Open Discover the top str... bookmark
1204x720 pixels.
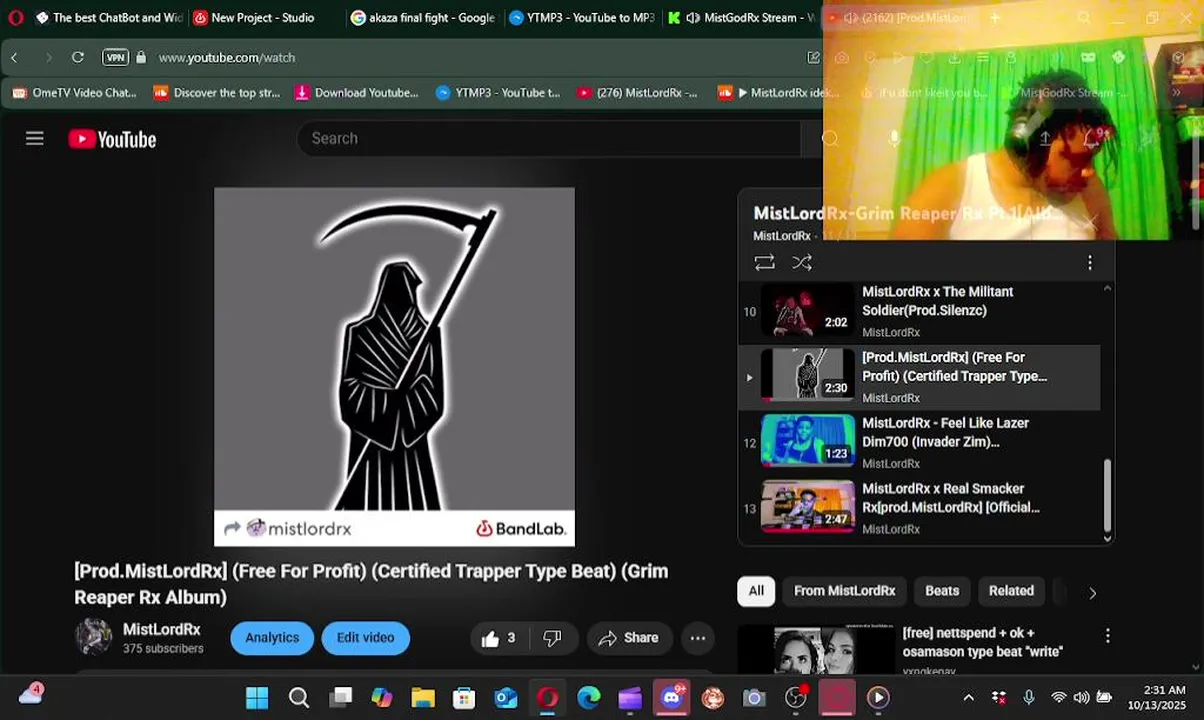pyautogui.click(x=217, y=93)
